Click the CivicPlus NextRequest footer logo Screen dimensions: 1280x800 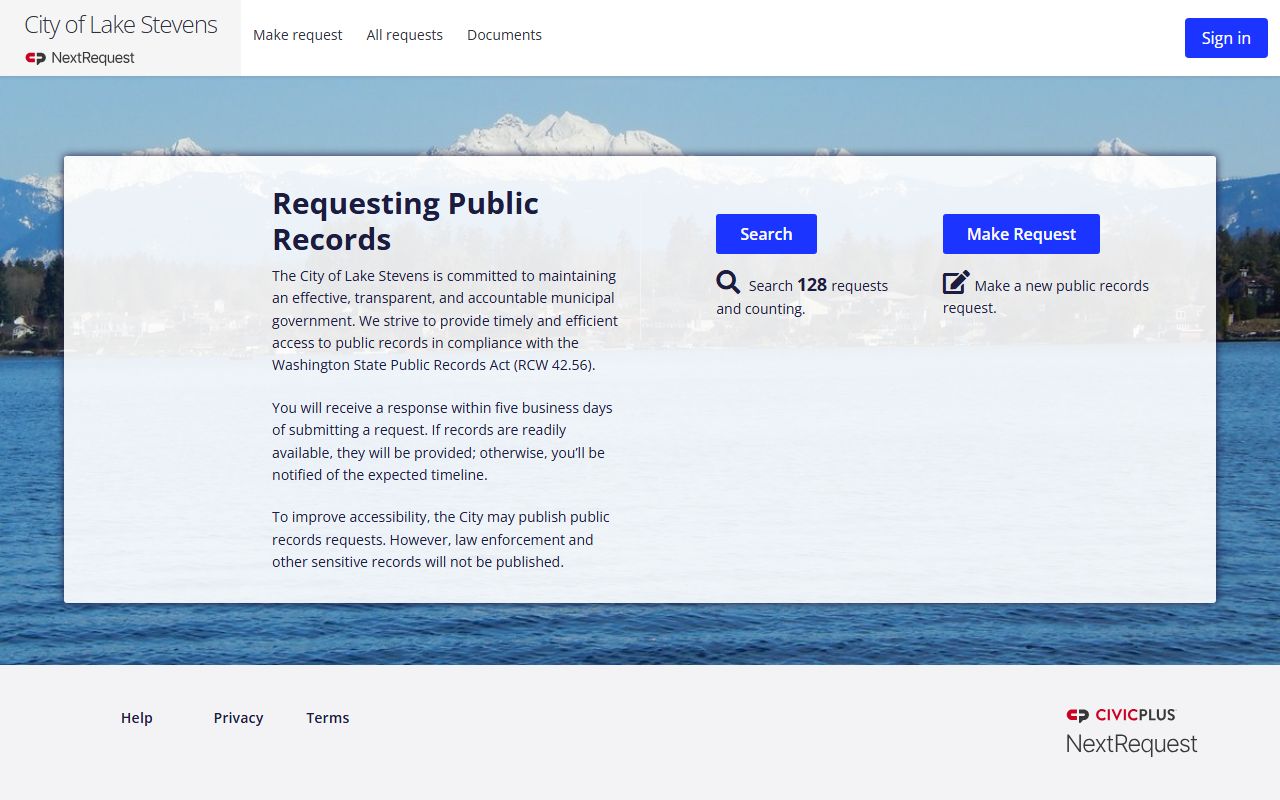[1131, 731]
